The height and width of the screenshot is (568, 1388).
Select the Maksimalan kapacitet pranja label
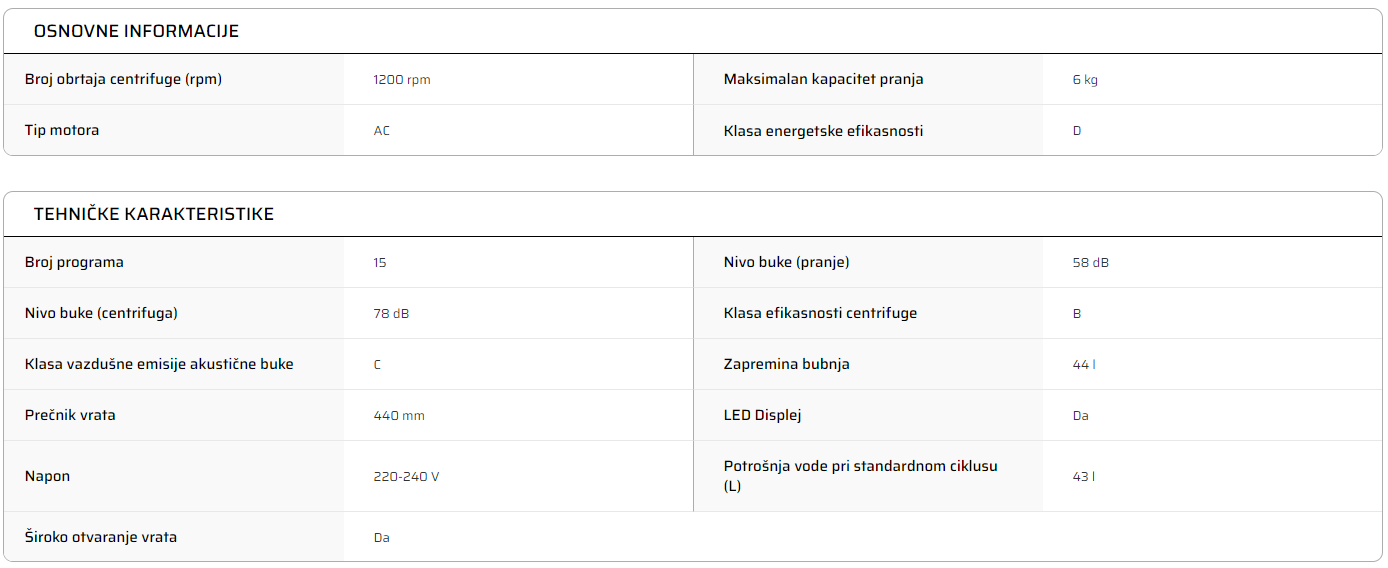[823, 79]
